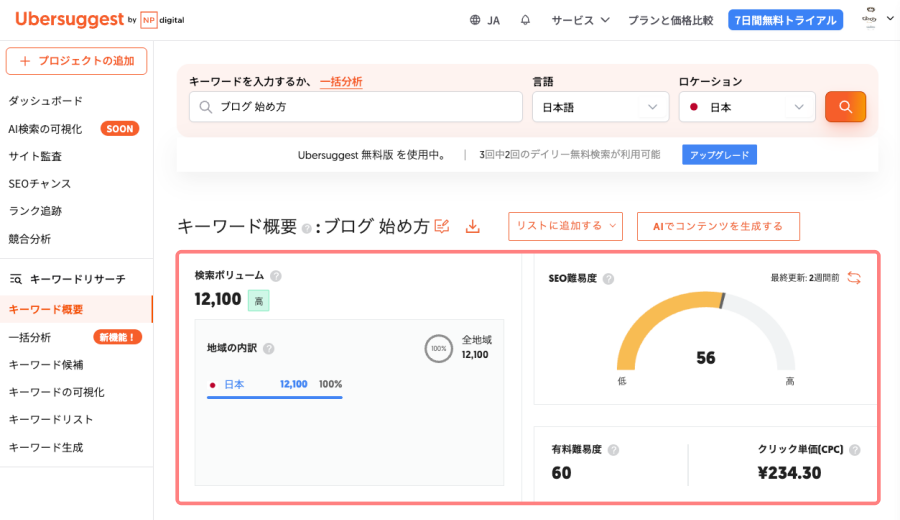Click the download export icon
Screen dimensions: 900x520
pos(472,226)
